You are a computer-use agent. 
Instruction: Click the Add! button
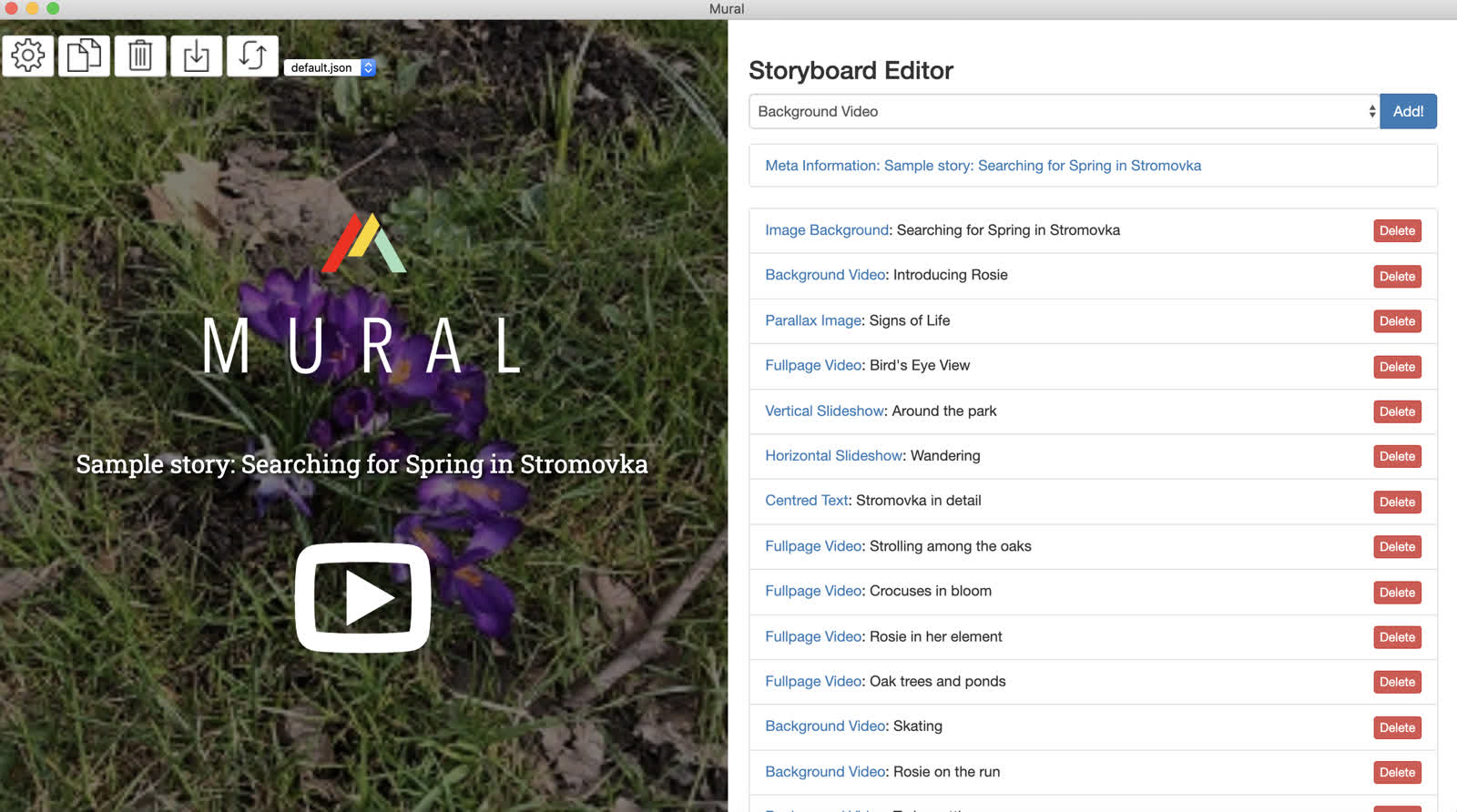[1408, 111]
